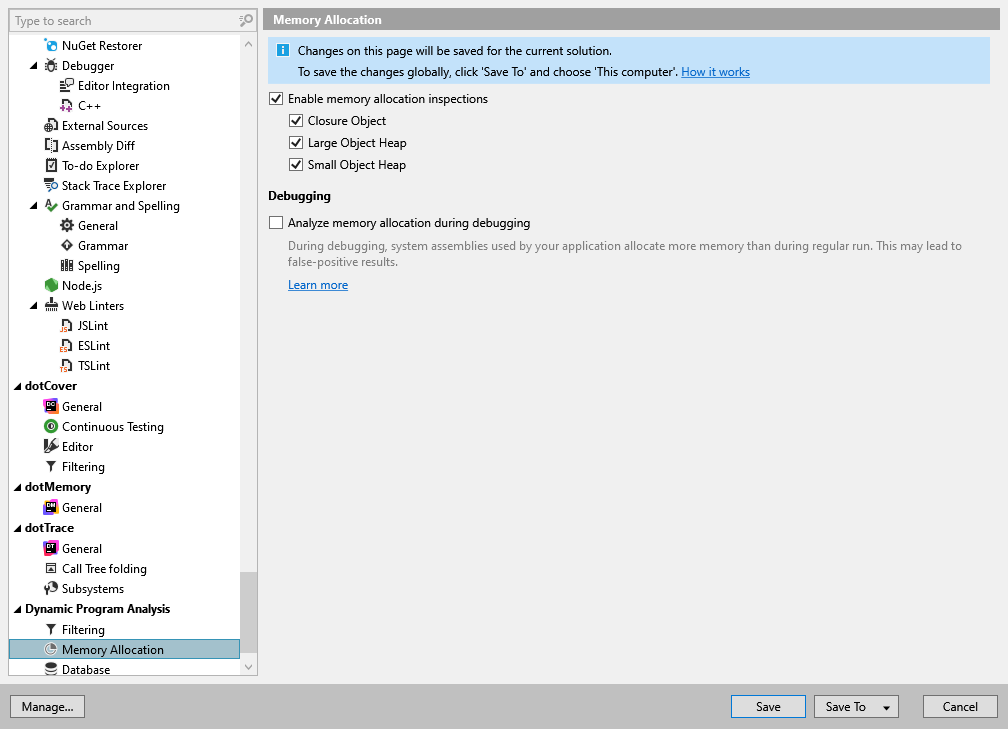Click the Spelling books icon
This screenshot has height=729, width=1008.
[67, 266]
